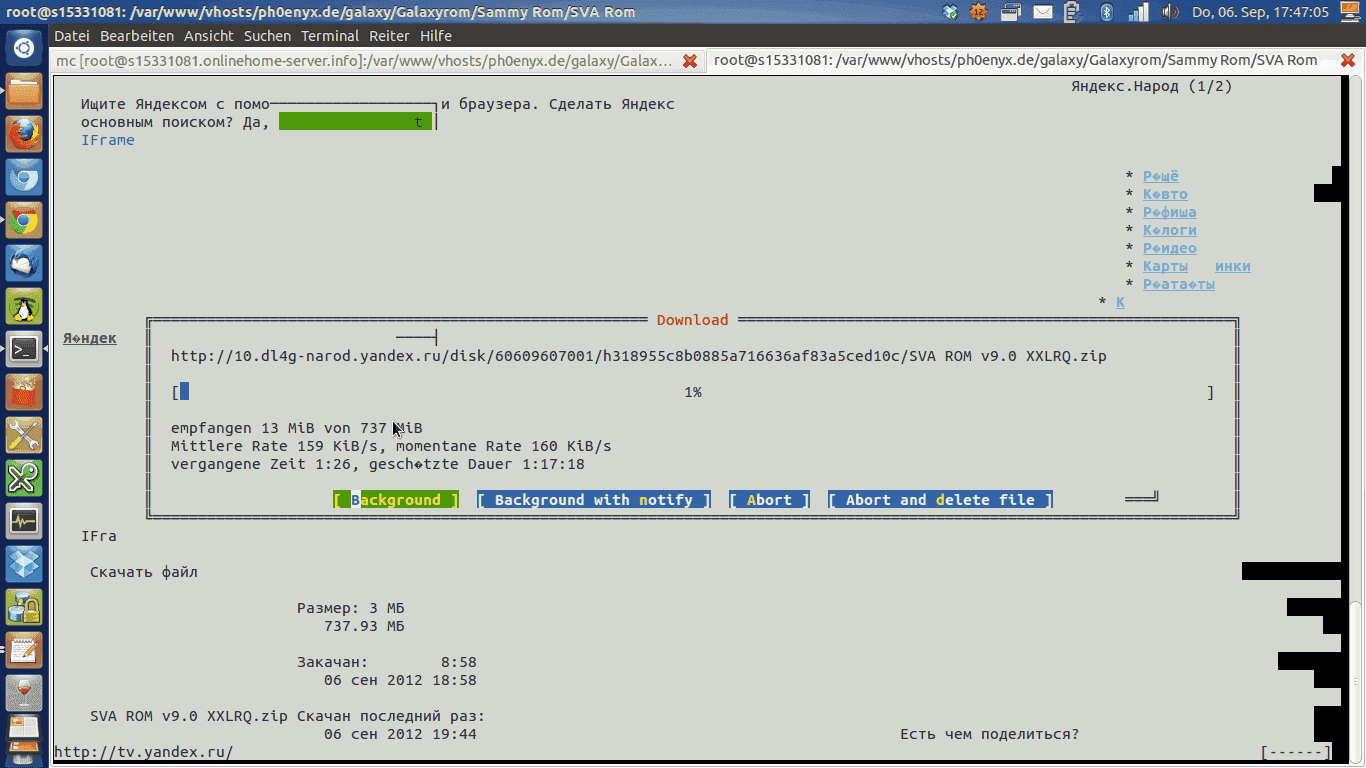The image size is (1366, 768).
Task: Open the Wine glass launcher icon
Action: tap(24, 693)
